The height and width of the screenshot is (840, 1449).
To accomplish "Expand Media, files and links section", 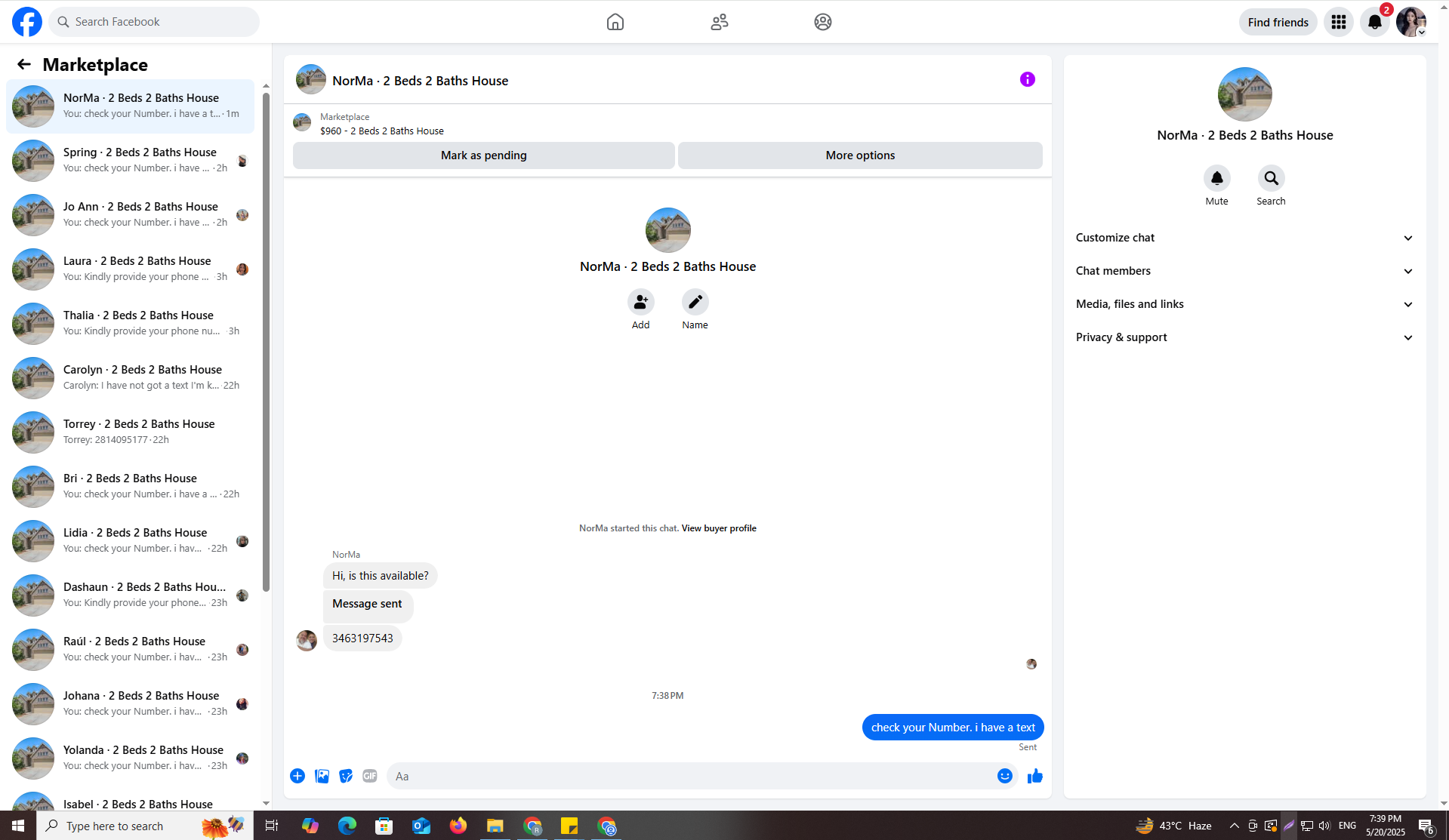I will pos(1244,304).
